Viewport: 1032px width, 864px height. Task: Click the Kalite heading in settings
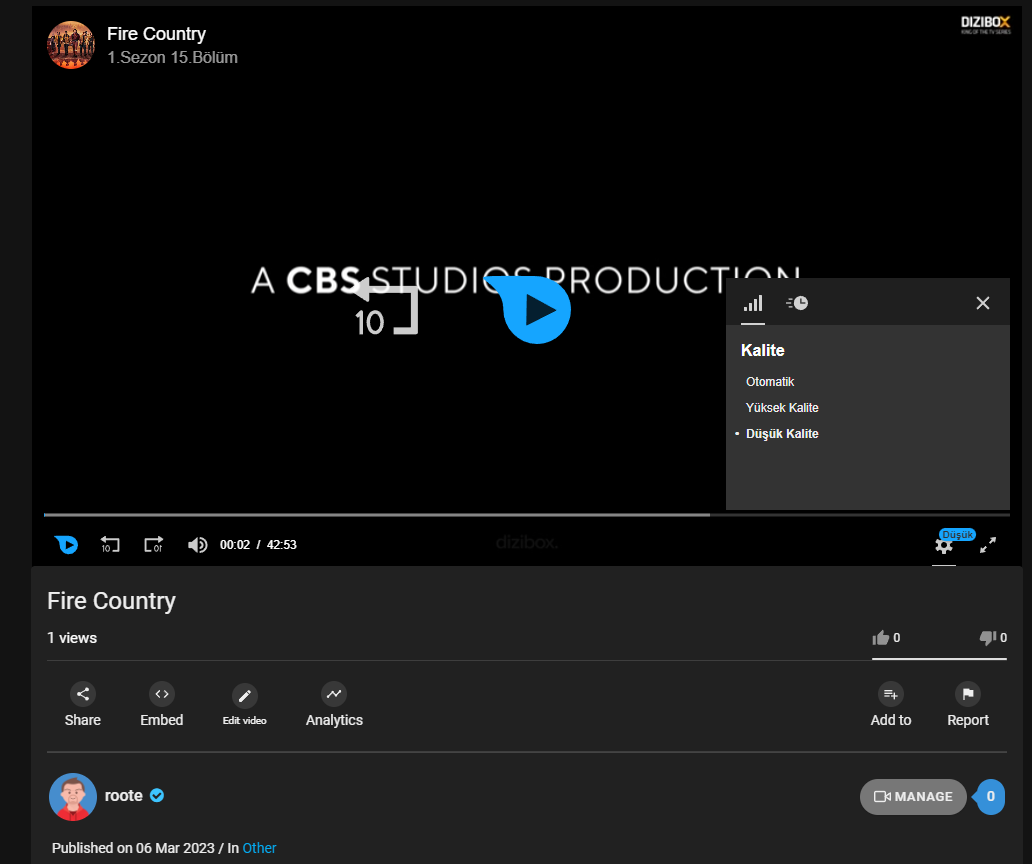[763, 350]
